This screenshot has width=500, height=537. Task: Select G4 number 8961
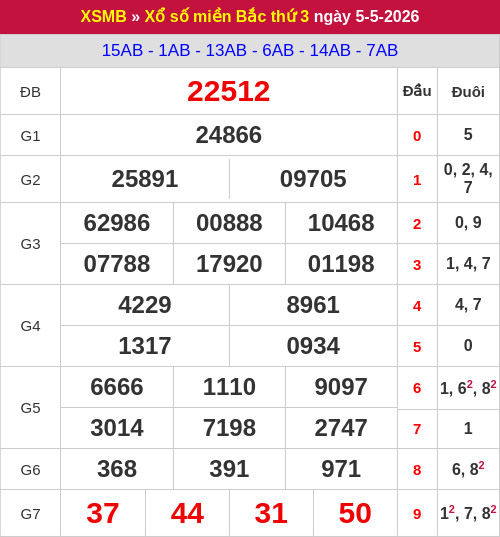click(x=313, y=304)
